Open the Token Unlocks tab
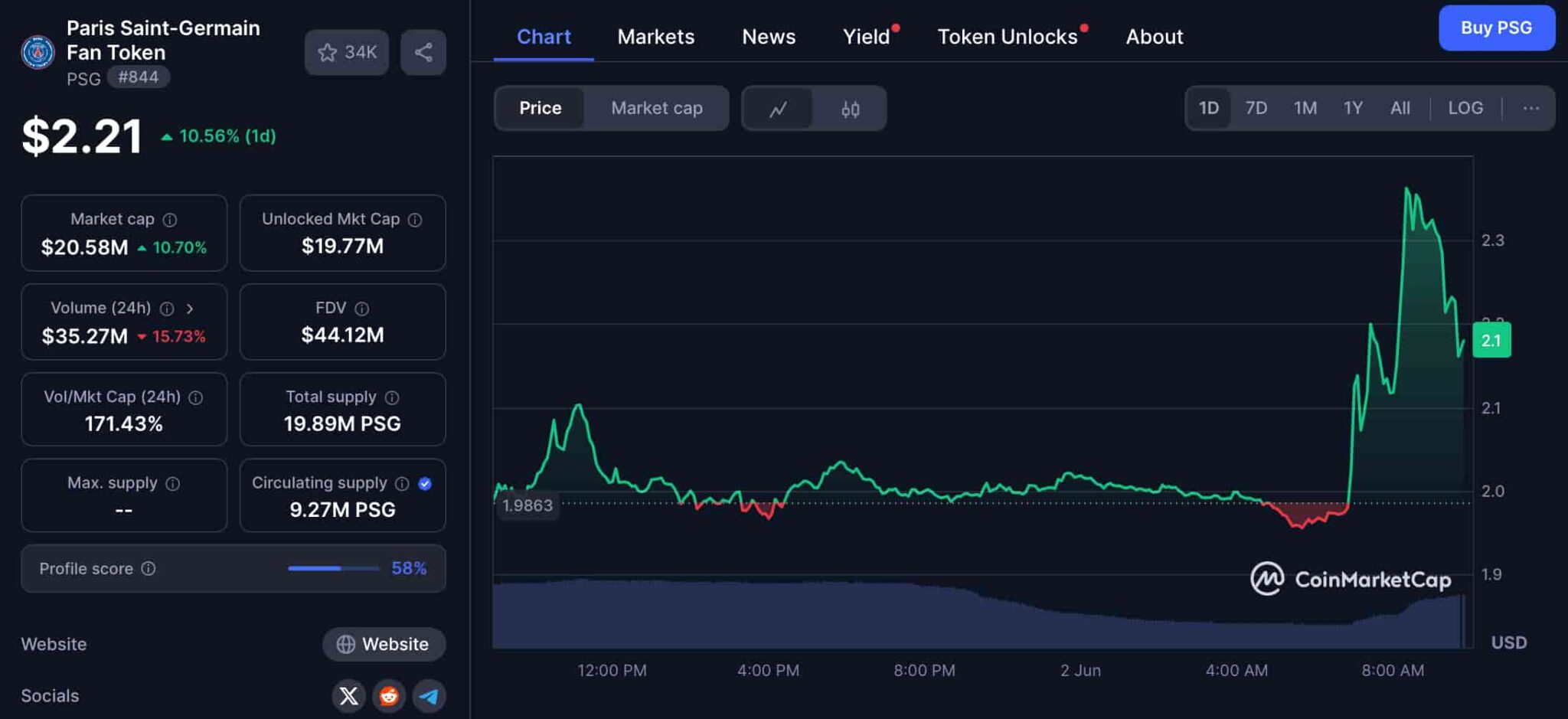Screen dimensions: 1568x719 point(1008,37)
